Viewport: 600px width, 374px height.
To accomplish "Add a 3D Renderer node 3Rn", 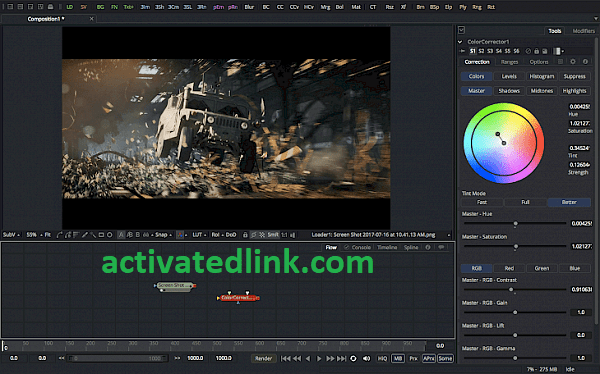I will [202, 7].
